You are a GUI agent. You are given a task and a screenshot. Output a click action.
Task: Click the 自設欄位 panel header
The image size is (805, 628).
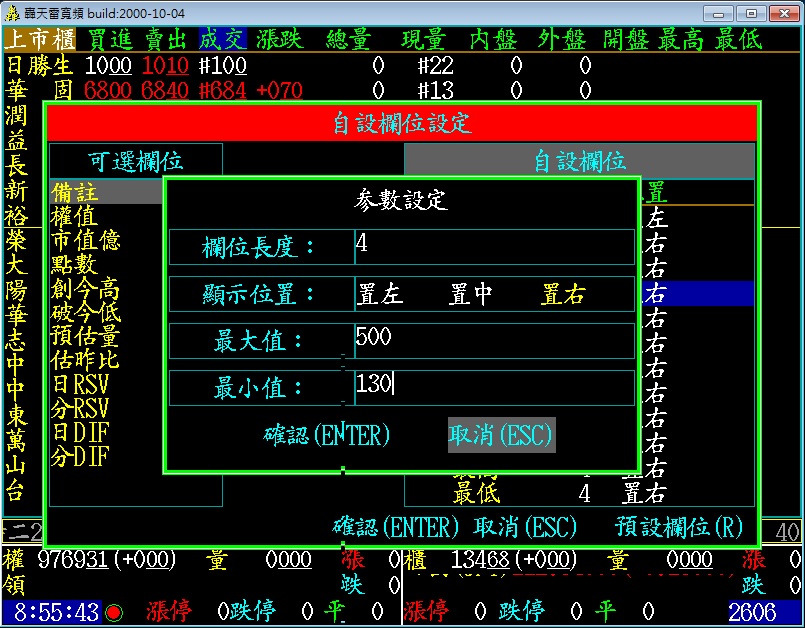pos(579,161)
